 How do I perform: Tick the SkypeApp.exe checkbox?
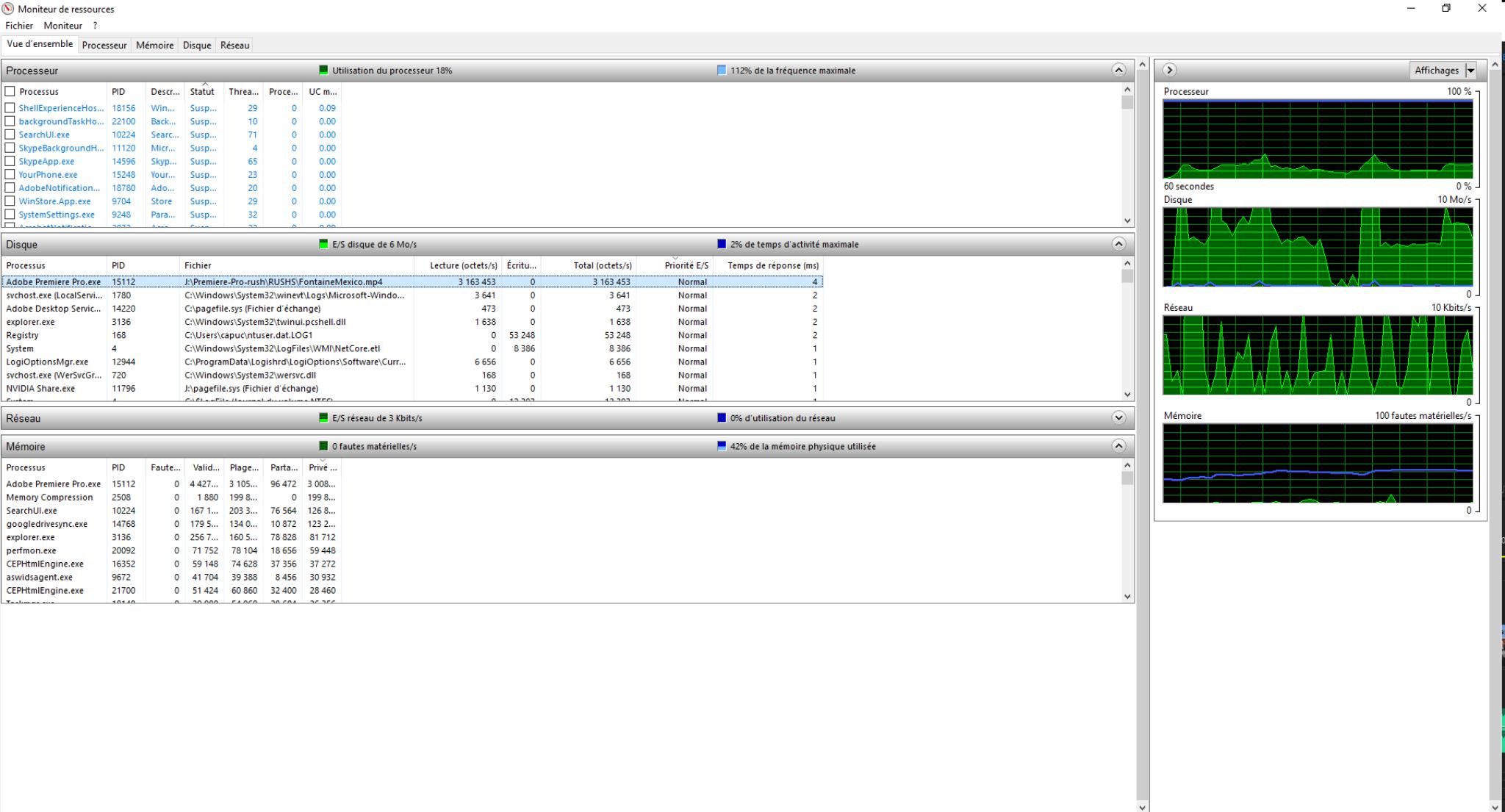coord(10,161)
